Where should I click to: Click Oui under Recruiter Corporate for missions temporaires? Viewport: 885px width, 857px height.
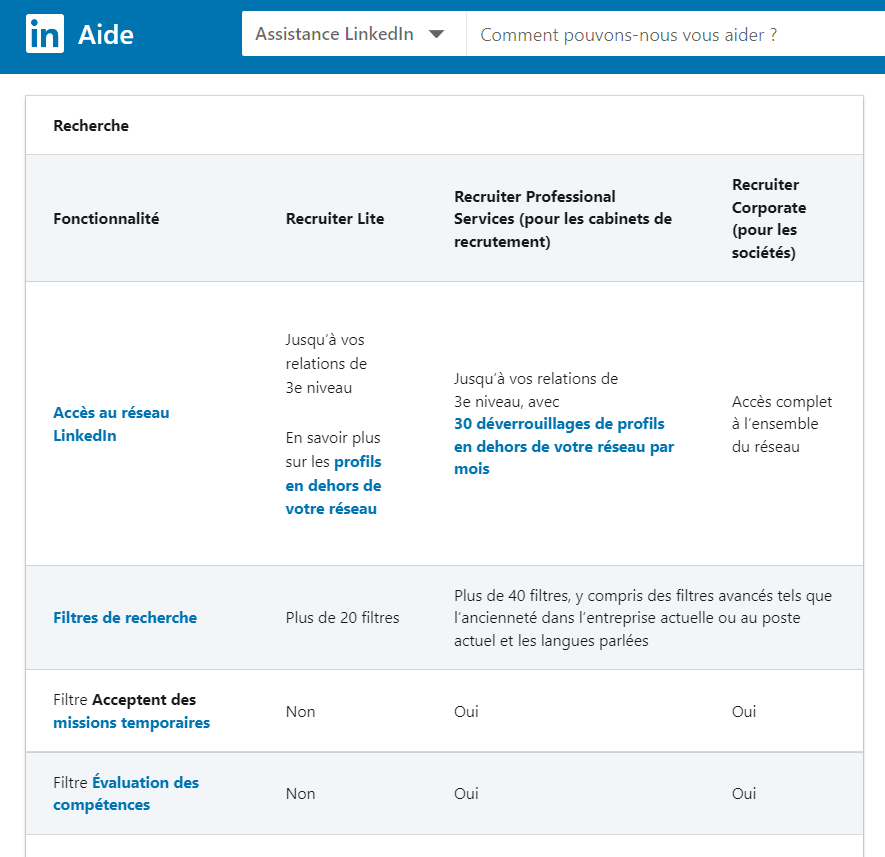coord(743,711)
